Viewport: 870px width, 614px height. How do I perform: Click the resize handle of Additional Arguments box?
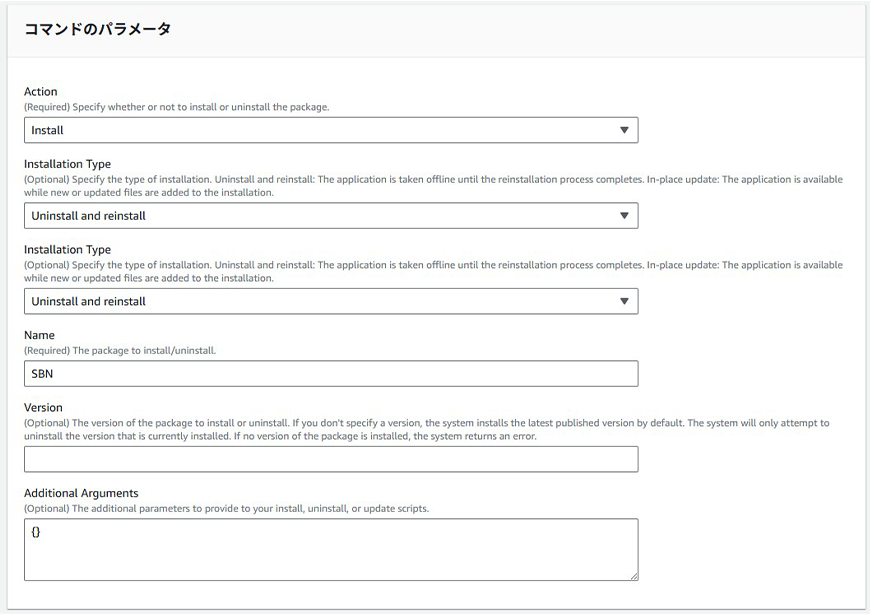[x=633, y=576]
